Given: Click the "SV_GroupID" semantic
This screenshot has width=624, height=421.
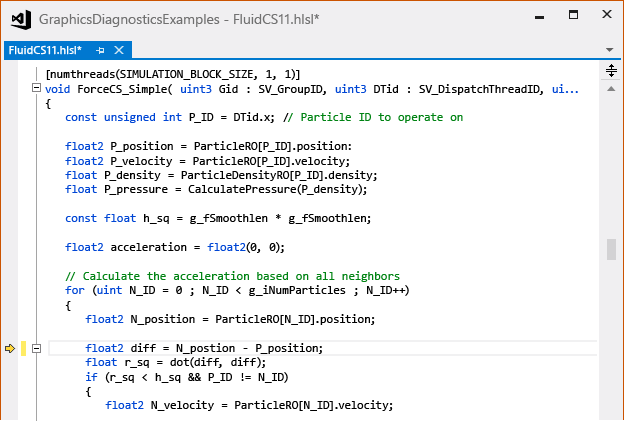Looking at the screenshot, I should [x=290, y=89].
